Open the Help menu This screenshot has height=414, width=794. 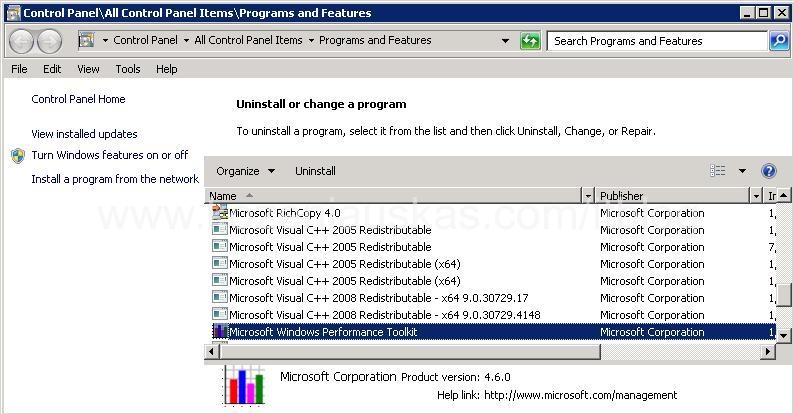tap(167, 69)
